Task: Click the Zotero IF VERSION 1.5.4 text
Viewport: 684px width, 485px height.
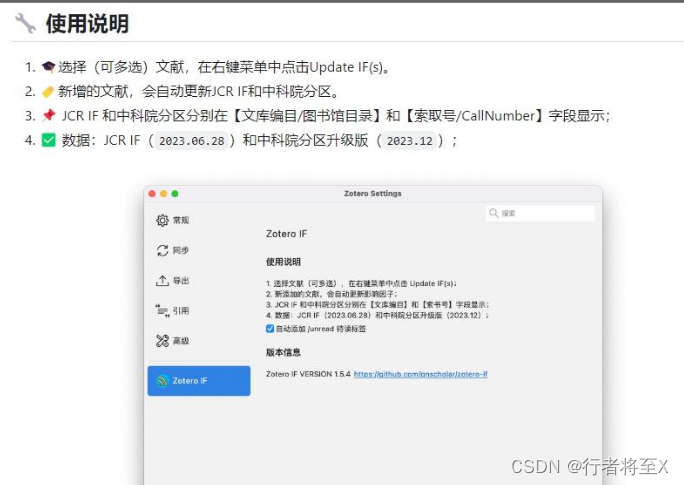Action: pyautogui.click(x=308, y=374)
